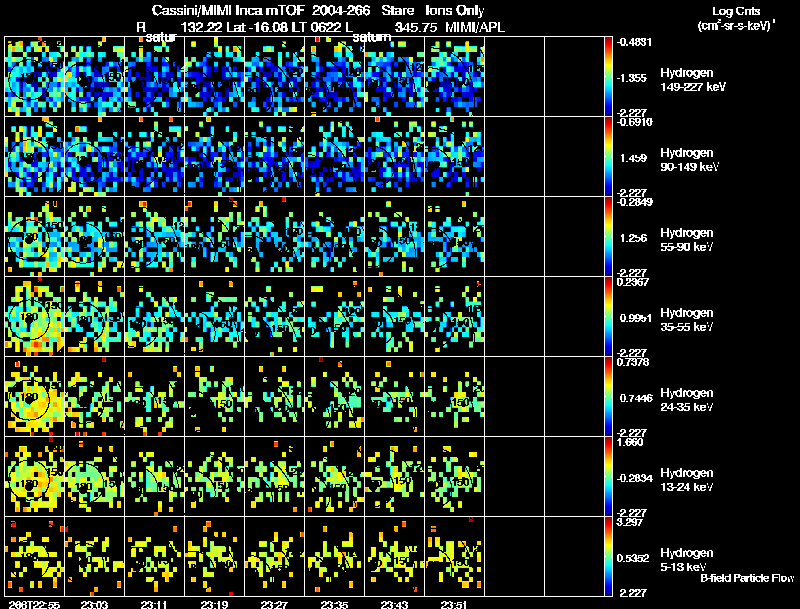Click the 23:27 time label
Screen dimensions: 800x609
point(274,605)
